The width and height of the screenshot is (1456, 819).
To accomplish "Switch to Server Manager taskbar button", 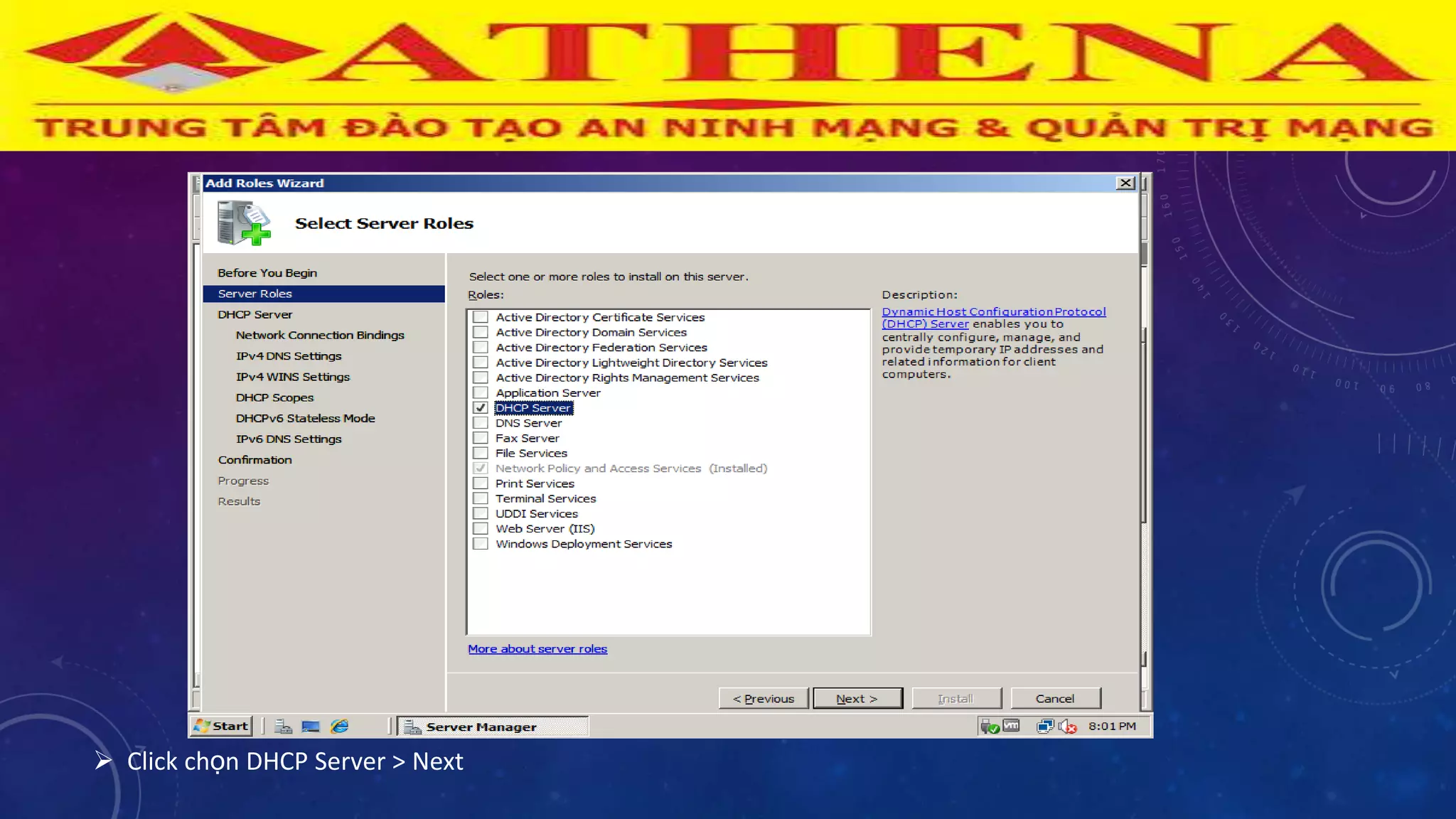I will 493,726.
